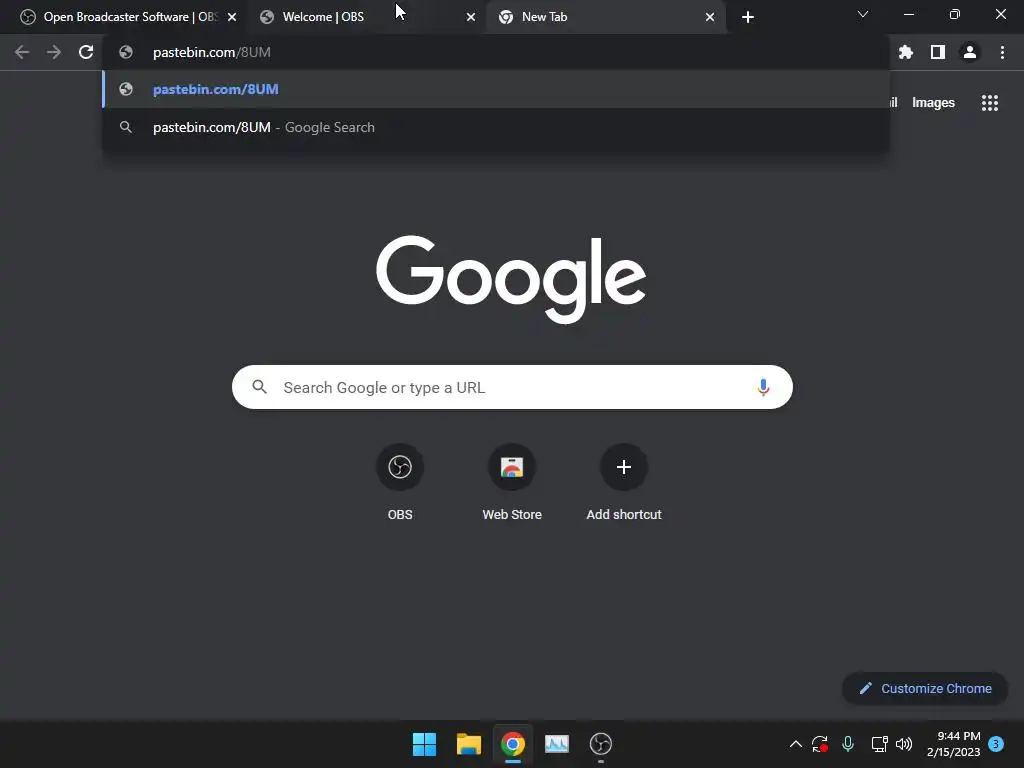Open the tab search dropdown chevron

tap(863, 14)
